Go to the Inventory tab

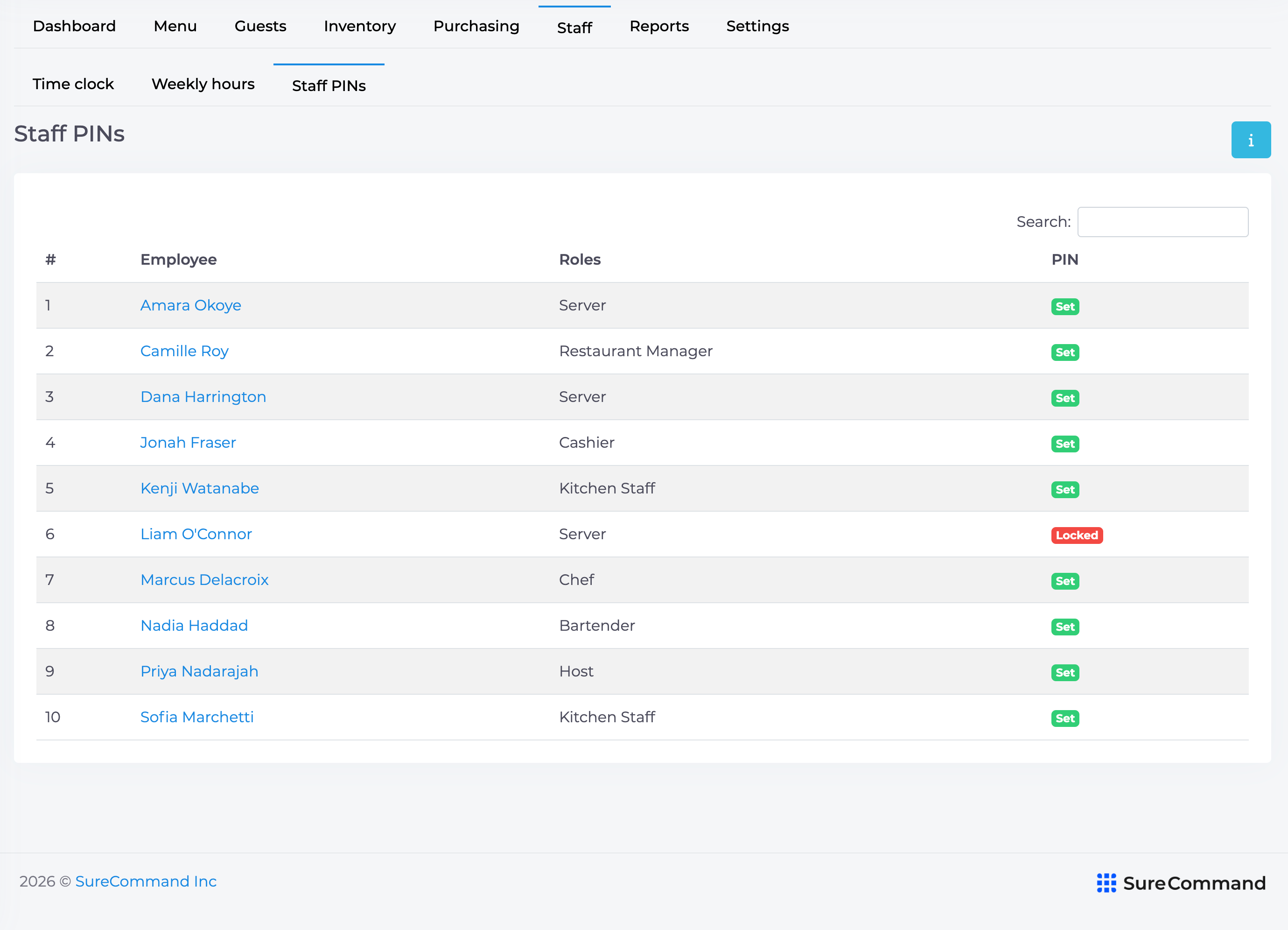click(x=359, y=26)
